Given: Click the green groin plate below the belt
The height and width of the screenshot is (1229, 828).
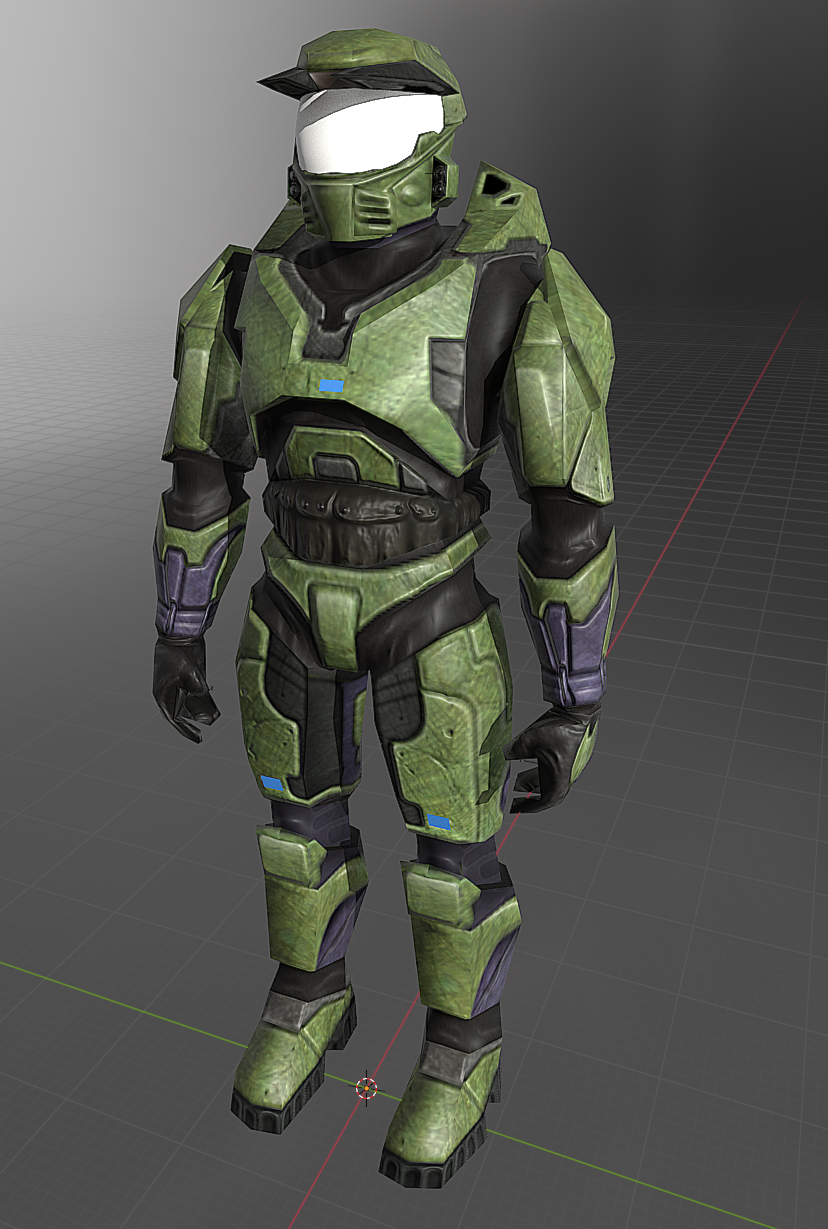Looking at the screenshot, I should click(x=335, y=600).
